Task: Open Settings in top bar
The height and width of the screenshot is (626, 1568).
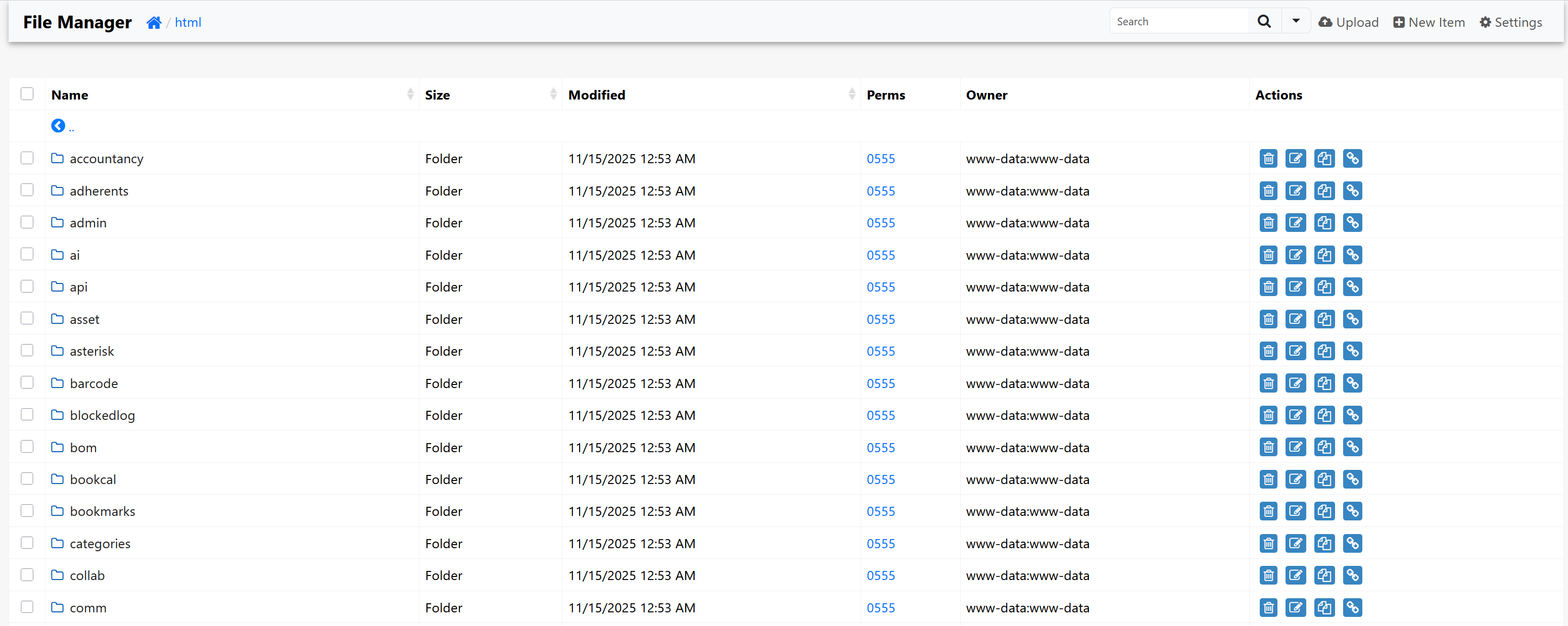Action: click(1510, 23)
